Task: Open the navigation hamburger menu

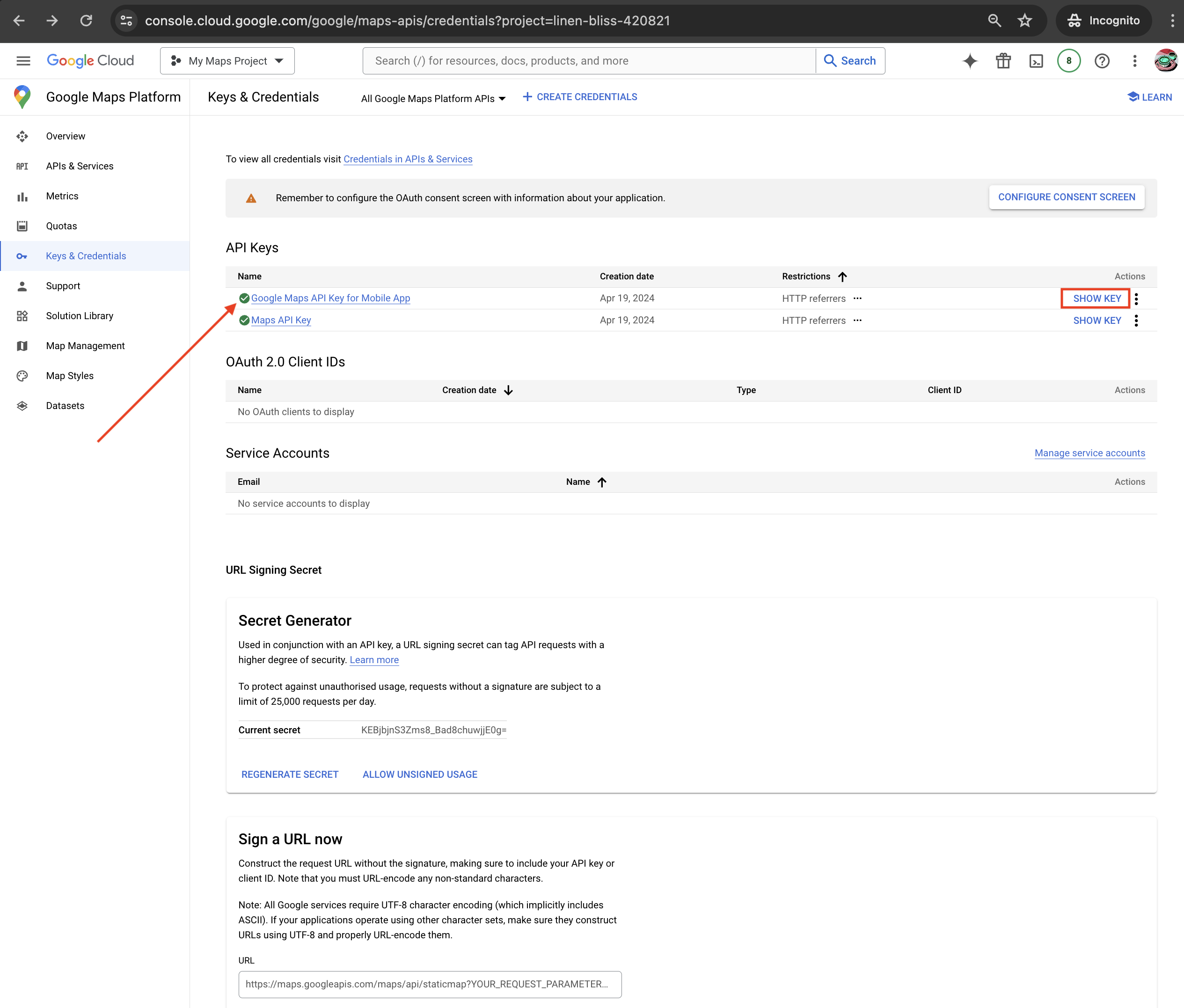Action: pos(23,60)
